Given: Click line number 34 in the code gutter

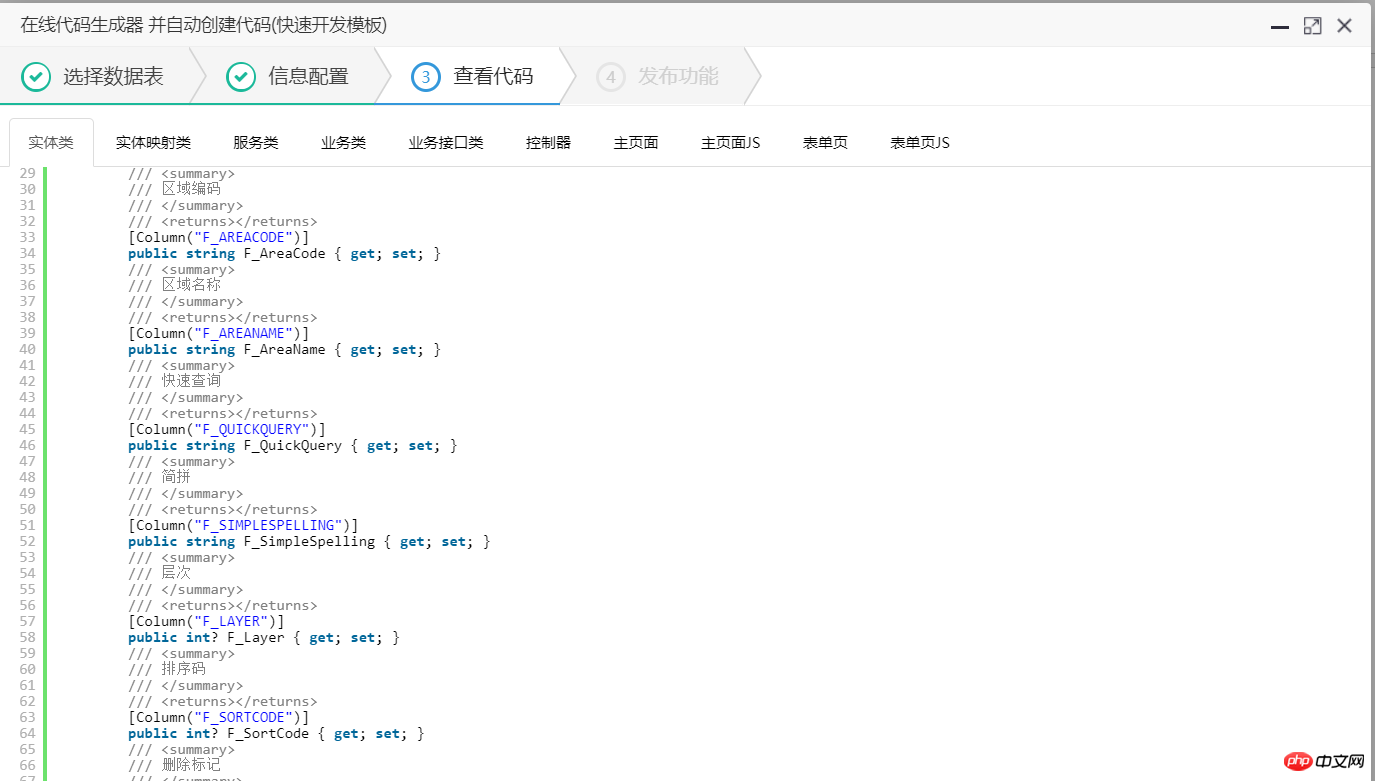Looking at the screenshot, I should [27, 253].
